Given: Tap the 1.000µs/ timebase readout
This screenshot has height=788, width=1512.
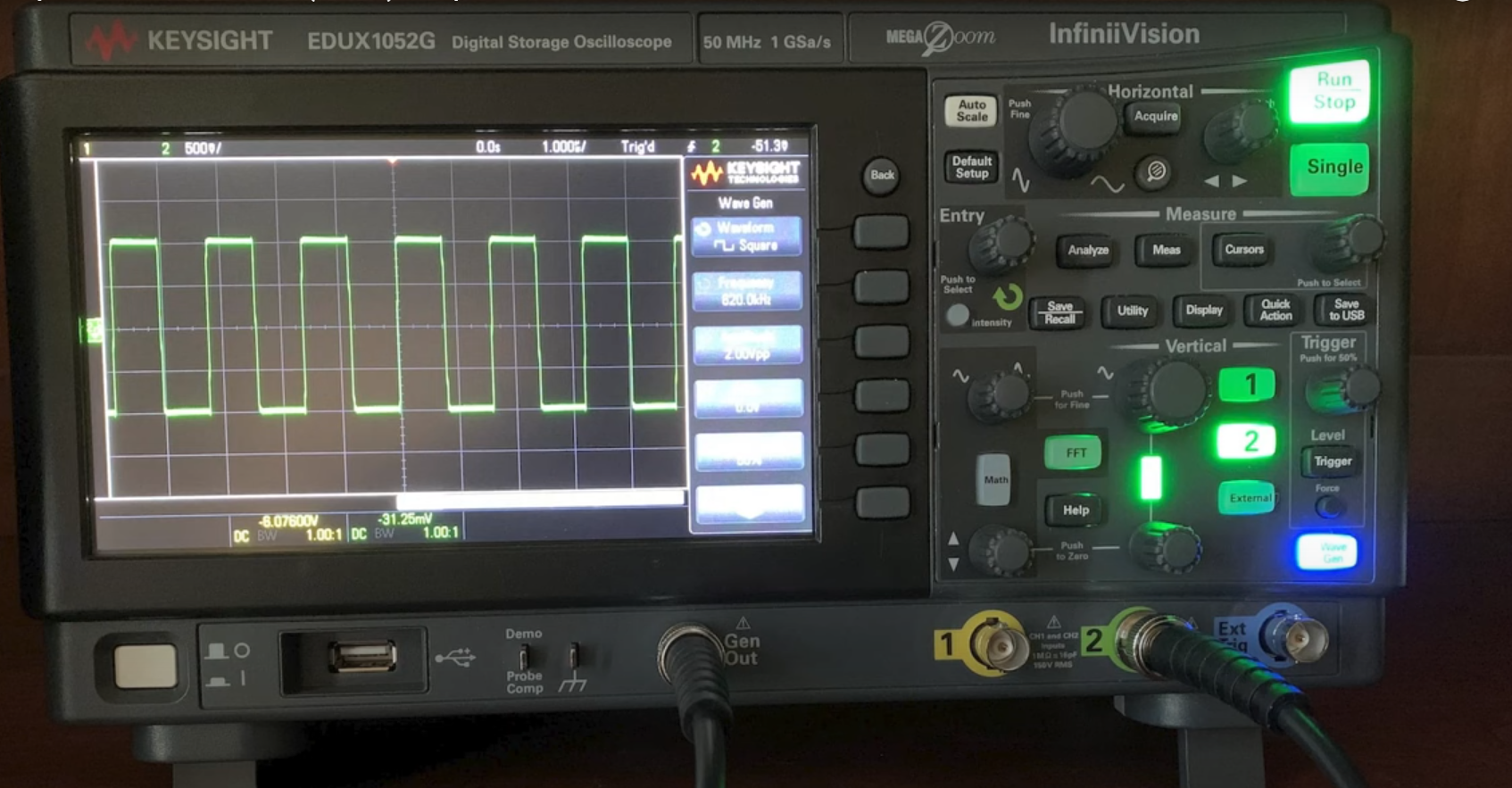Looking at the screenshot, I should (563, 146).
